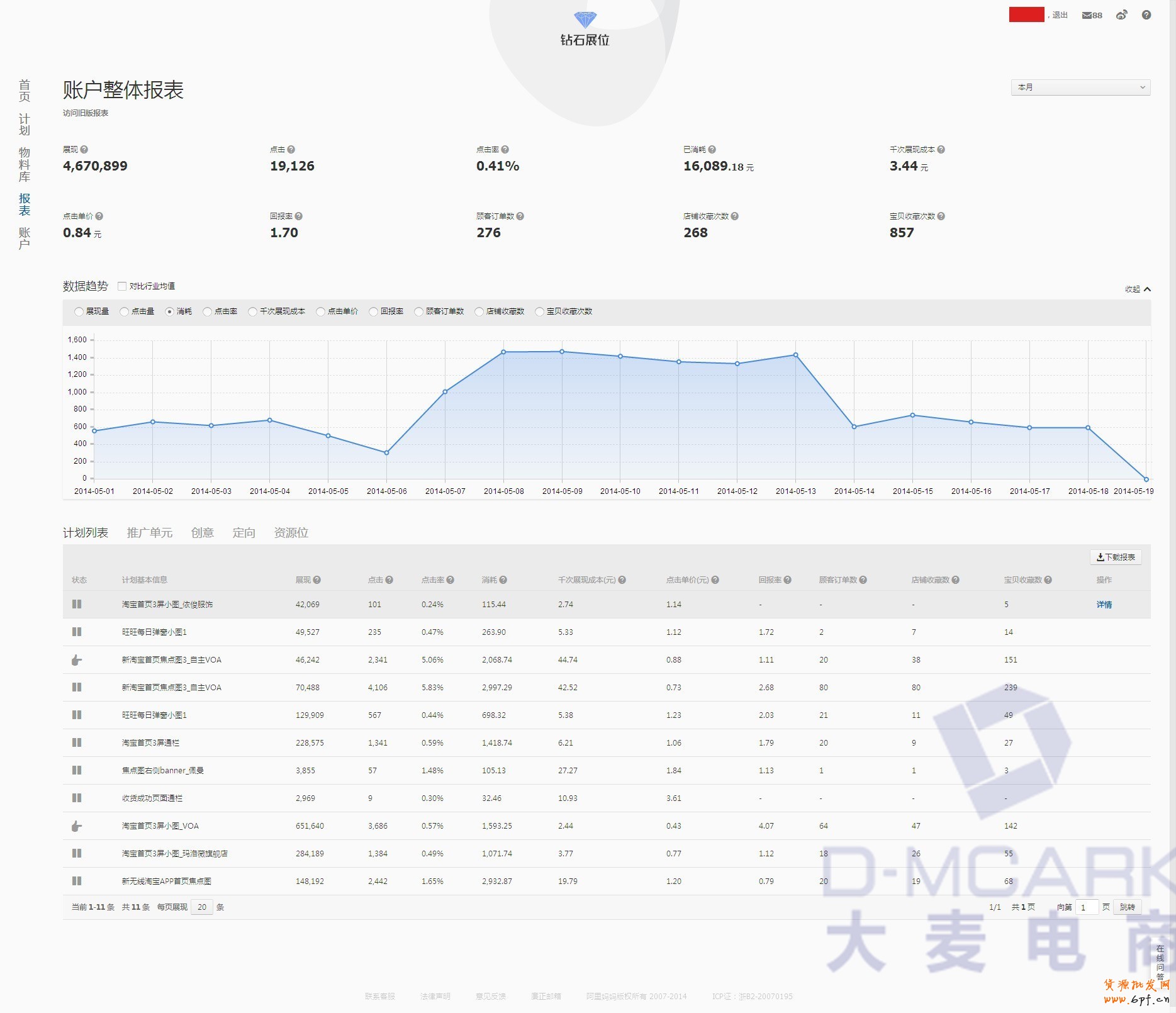Open the mail inbox icon showing 88
This screenshot has height=1013, width=1176.
click(x=1091, y=15)
